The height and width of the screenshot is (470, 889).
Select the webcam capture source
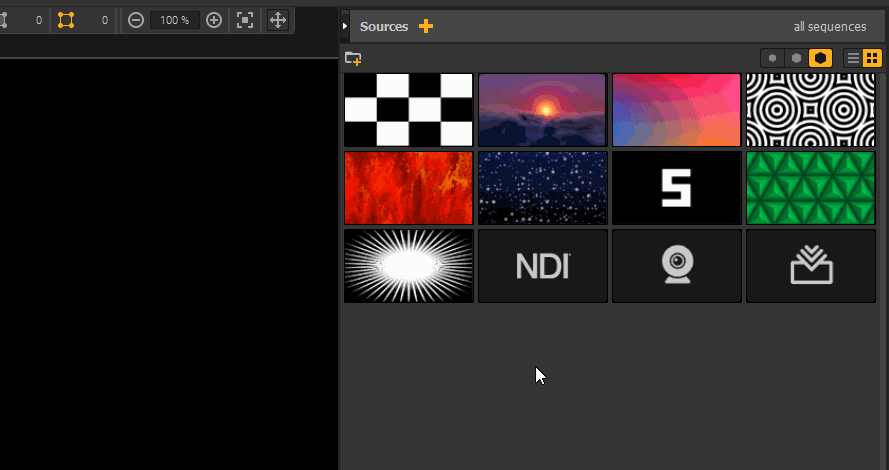(x=677, y=266)
